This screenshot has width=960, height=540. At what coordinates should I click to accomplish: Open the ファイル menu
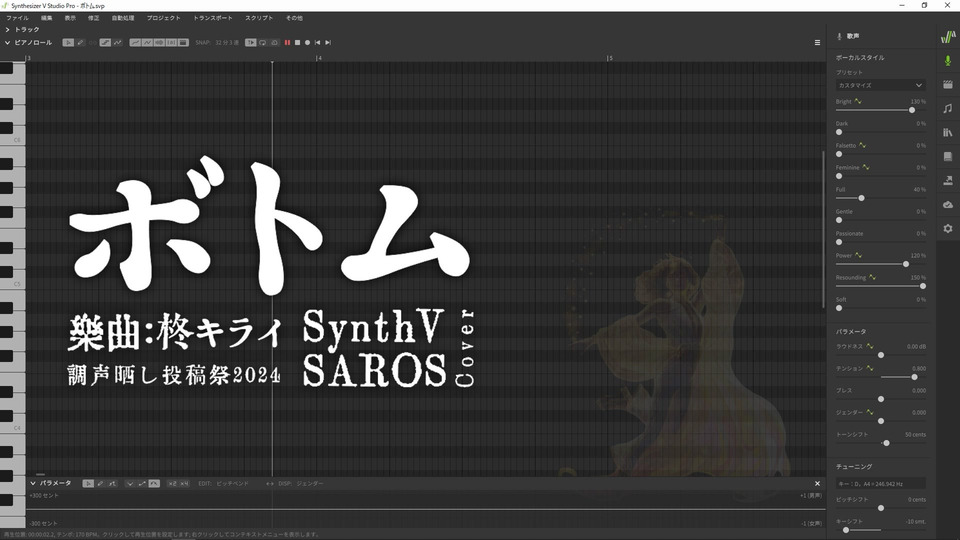[17, 18]
